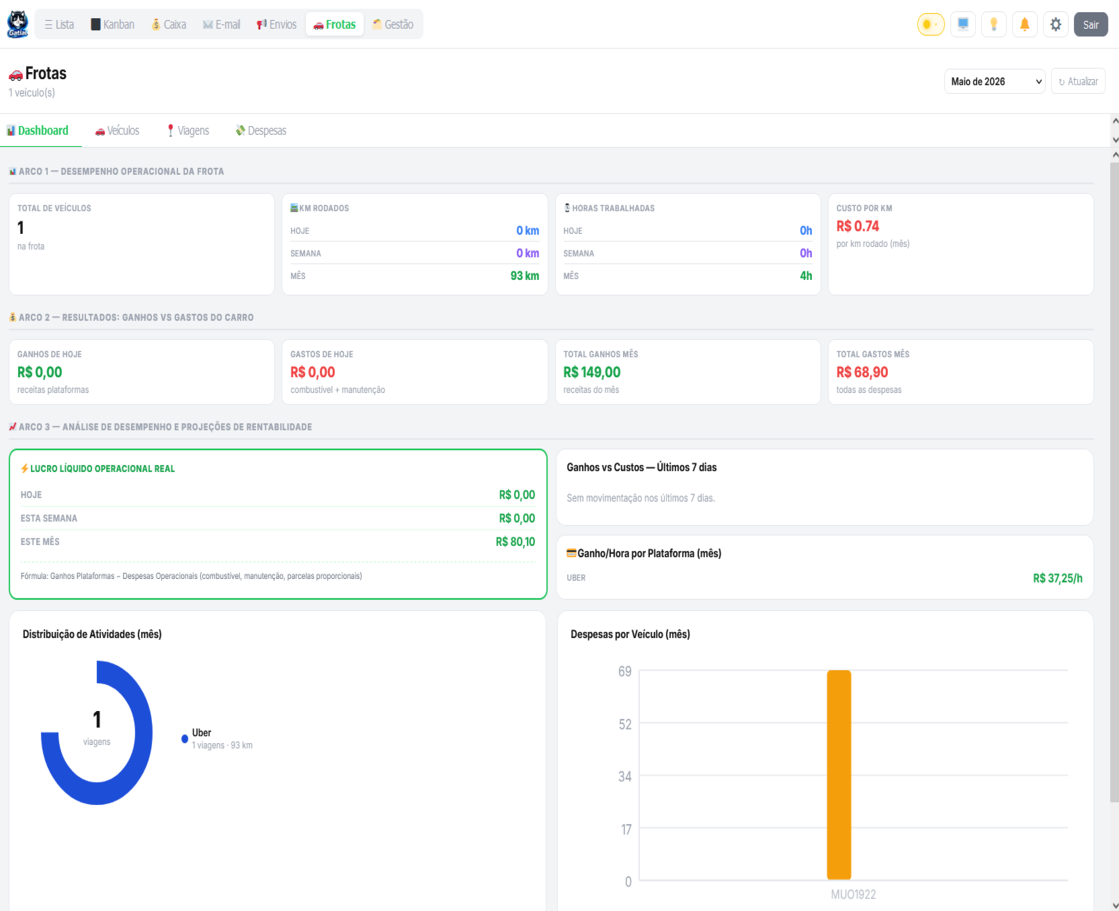
Task: Switch to the Viagens tab
Action: 188,131
